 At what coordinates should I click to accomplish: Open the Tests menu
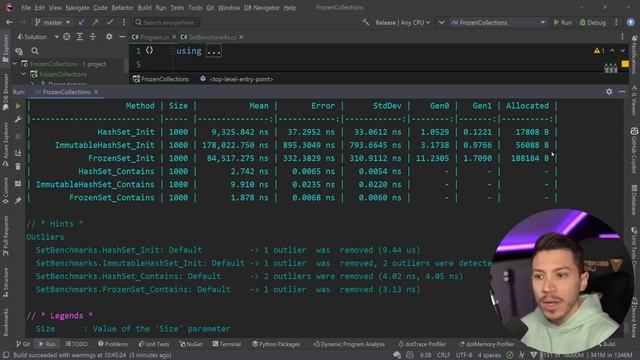click(x=177, y=8)
